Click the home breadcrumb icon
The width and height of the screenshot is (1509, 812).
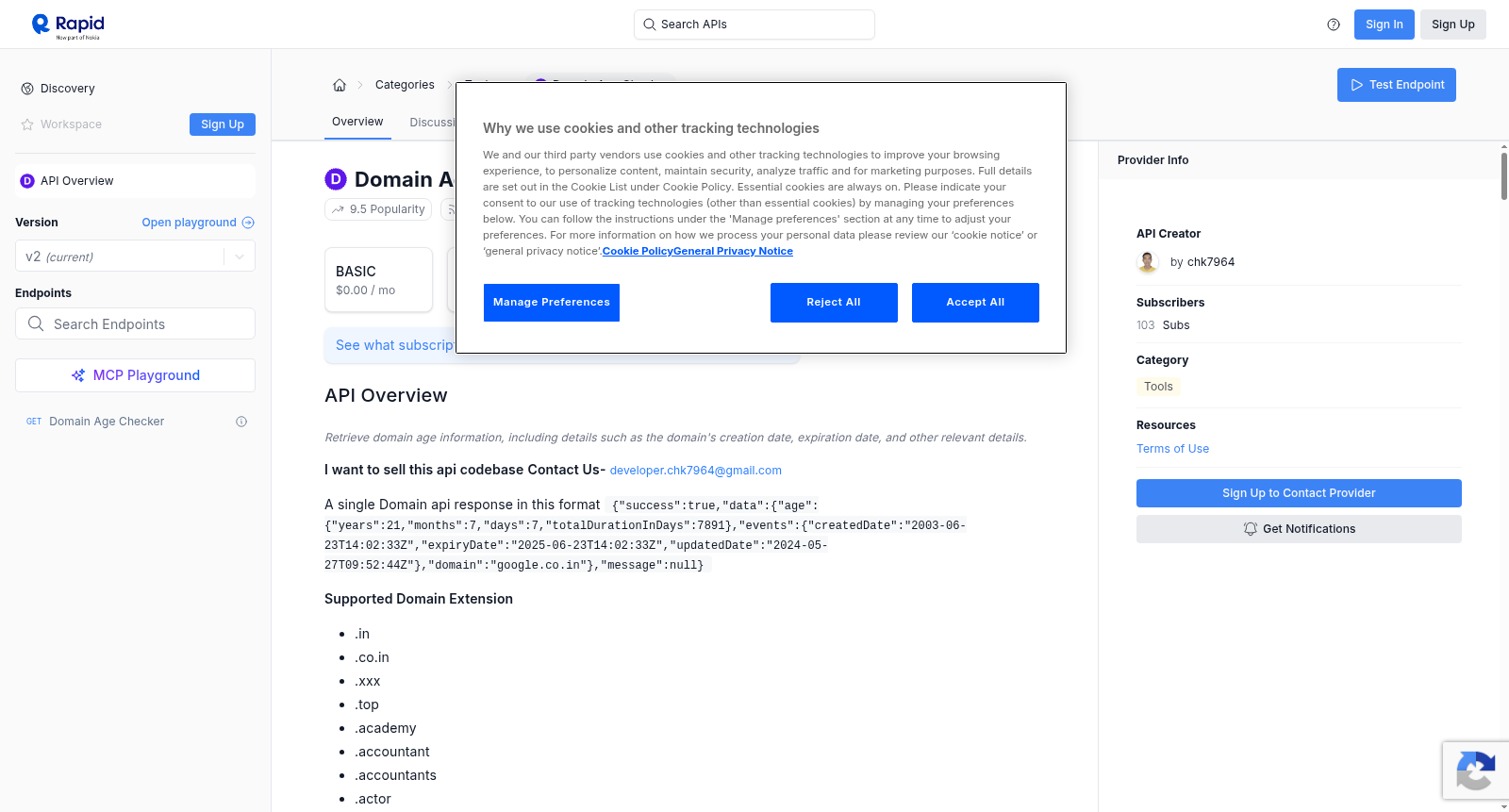tap(340, 85)
